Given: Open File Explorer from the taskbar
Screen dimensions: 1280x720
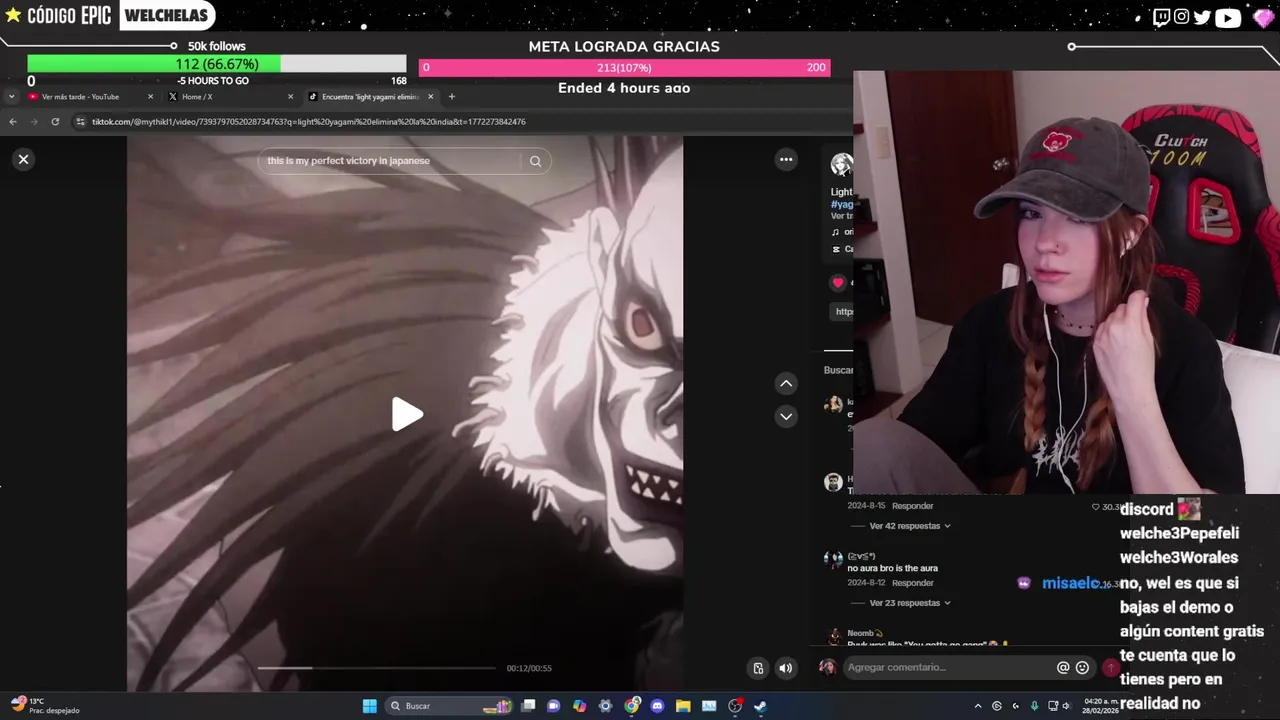Looking at the screenshot, I should point(683,706).
